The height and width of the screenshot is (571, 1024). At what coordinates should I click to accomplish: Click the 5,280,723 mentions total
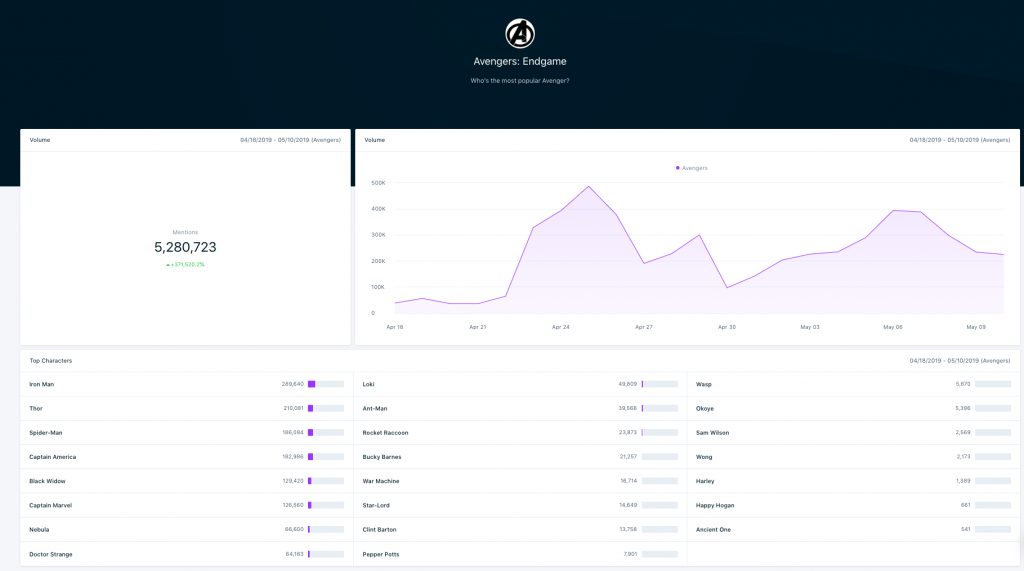tap(185, 248)
